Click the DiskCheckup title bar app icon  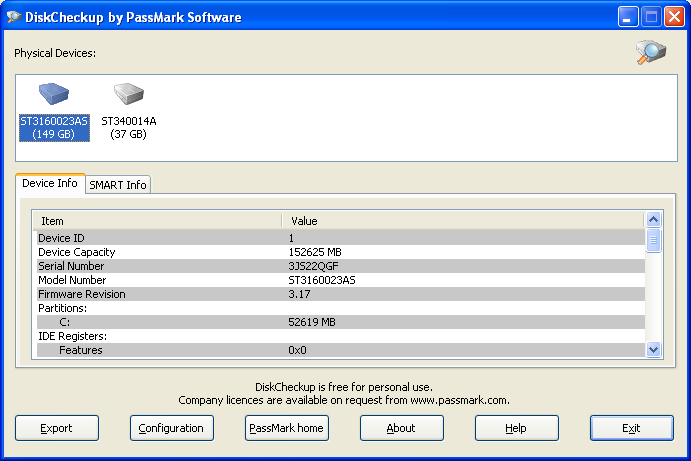[14, 17]
